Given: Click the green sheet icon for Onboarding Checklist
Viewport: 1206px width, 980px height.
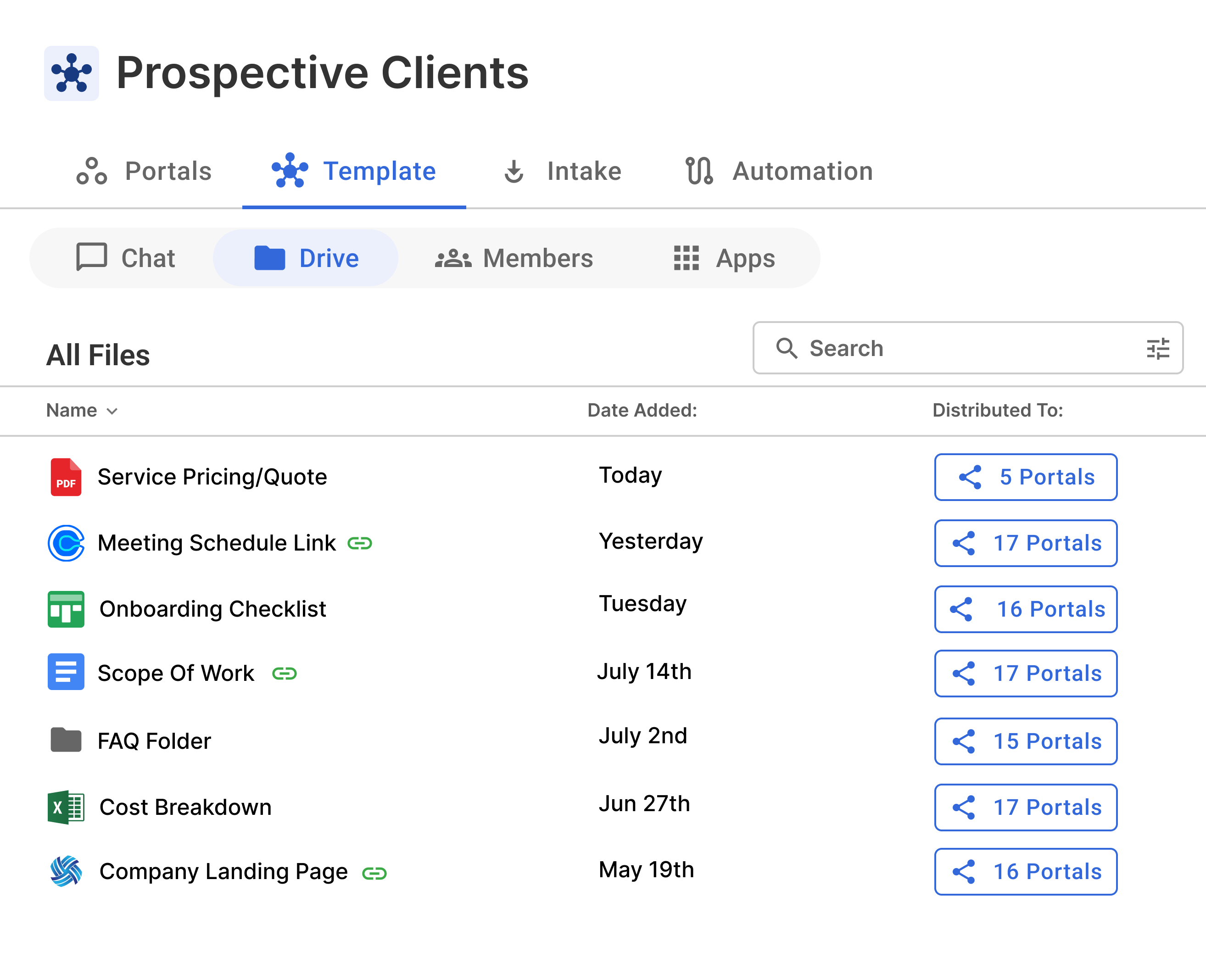Looking at the screenshot, I should point(66,609).
